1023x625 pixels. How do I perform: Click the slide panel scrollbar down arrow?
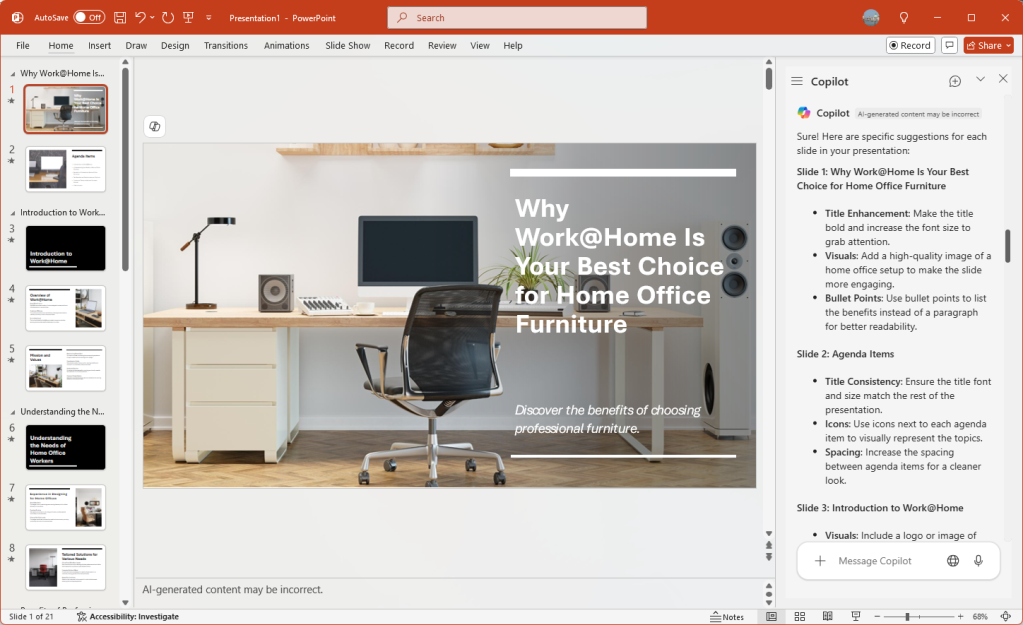125,602
